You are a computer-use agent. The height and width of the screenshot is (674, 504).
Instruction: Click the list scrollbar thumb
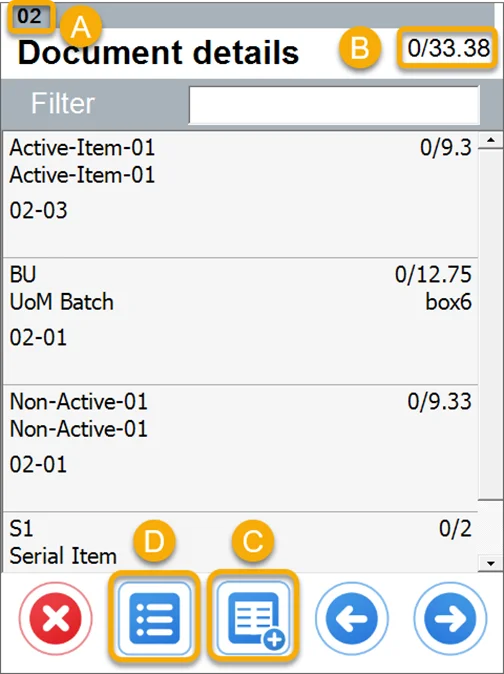coord(490,324)
